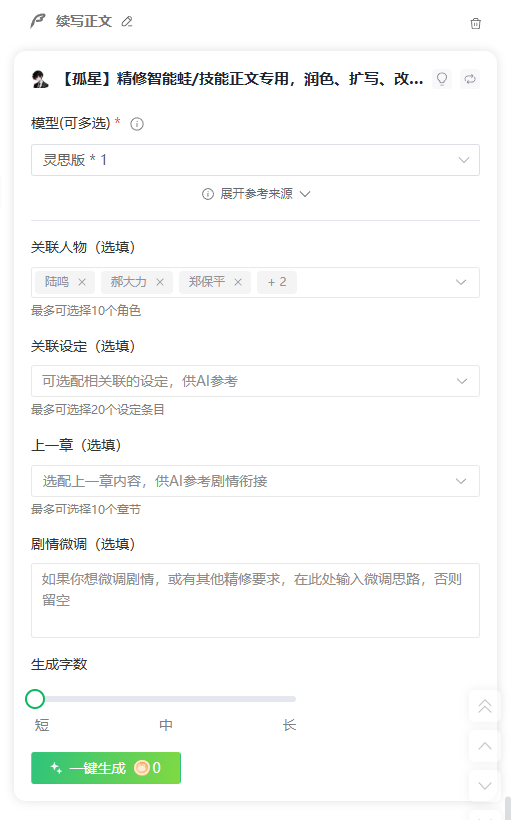Image resolution: width=511 pixels, height=820 pixels.
Task: Open the 灵思版 model dropdown
Action: point(255,160)
